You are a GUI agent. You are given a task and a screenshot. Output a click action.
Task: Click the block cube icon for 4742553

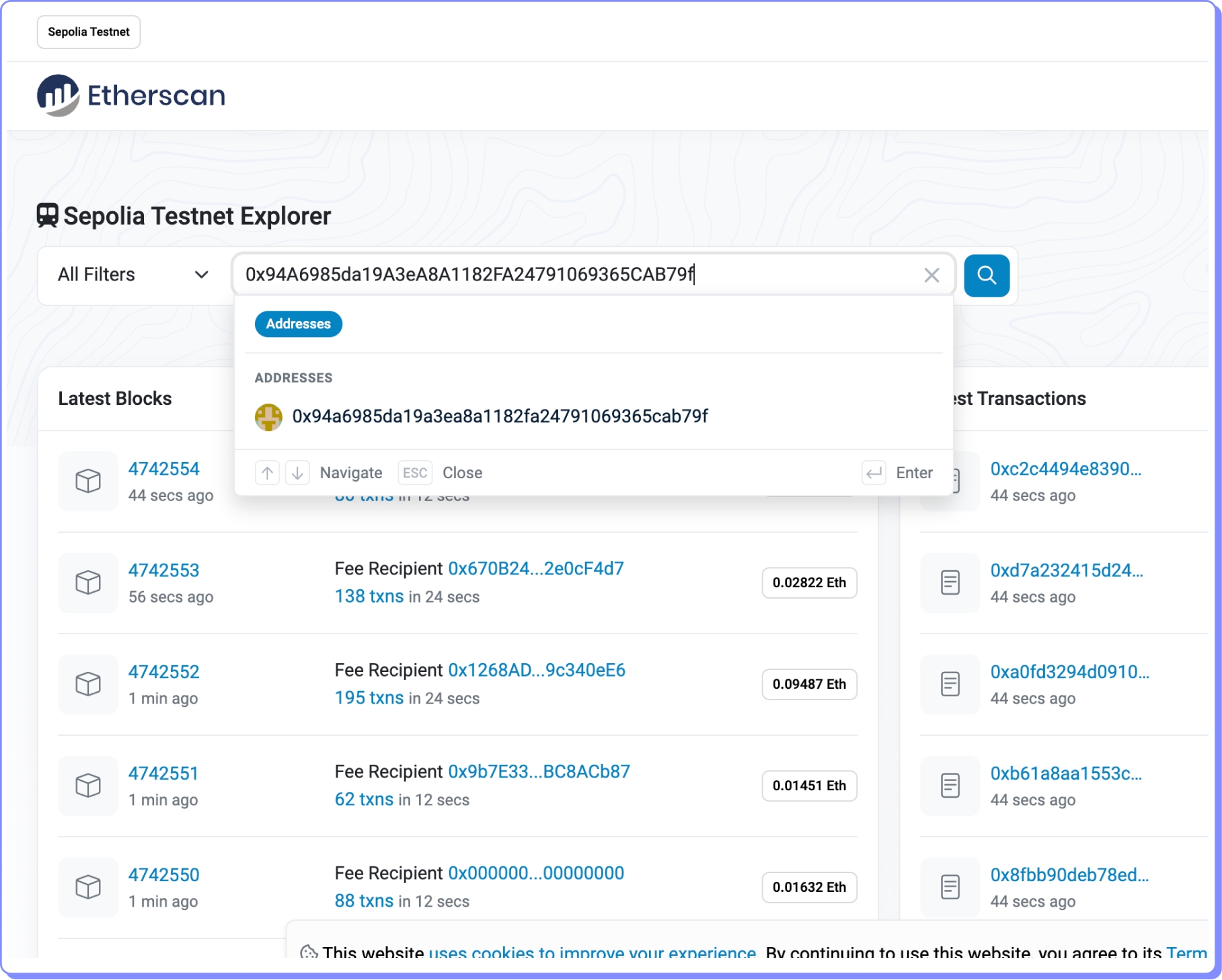(x=88, y=582)
